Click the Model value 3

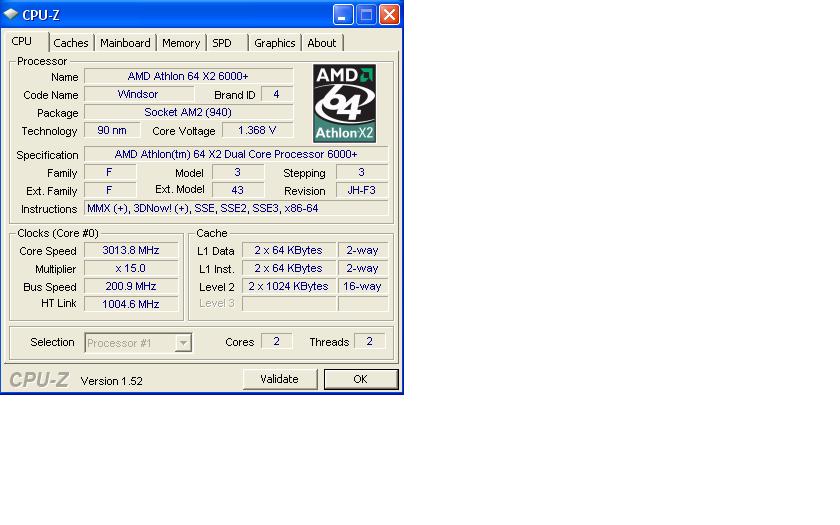pyautogui.click(x=238, y=172)
